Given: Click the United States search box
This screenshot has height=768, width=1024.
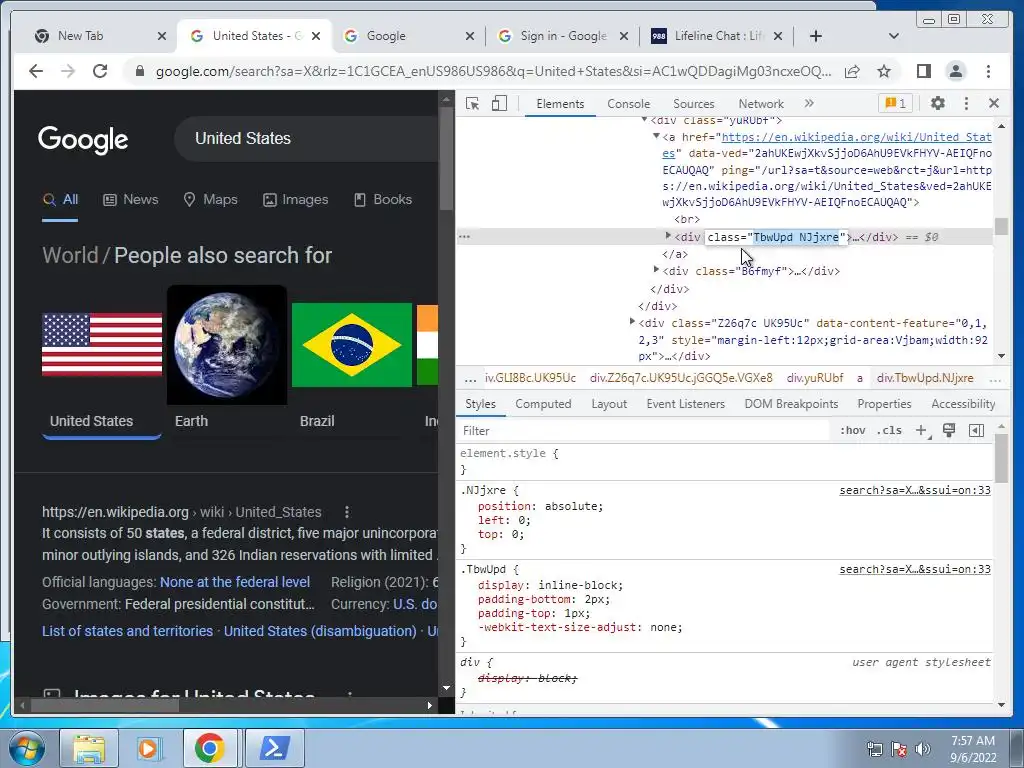Looking at the screenshot, I should click(x=307, y=138).
